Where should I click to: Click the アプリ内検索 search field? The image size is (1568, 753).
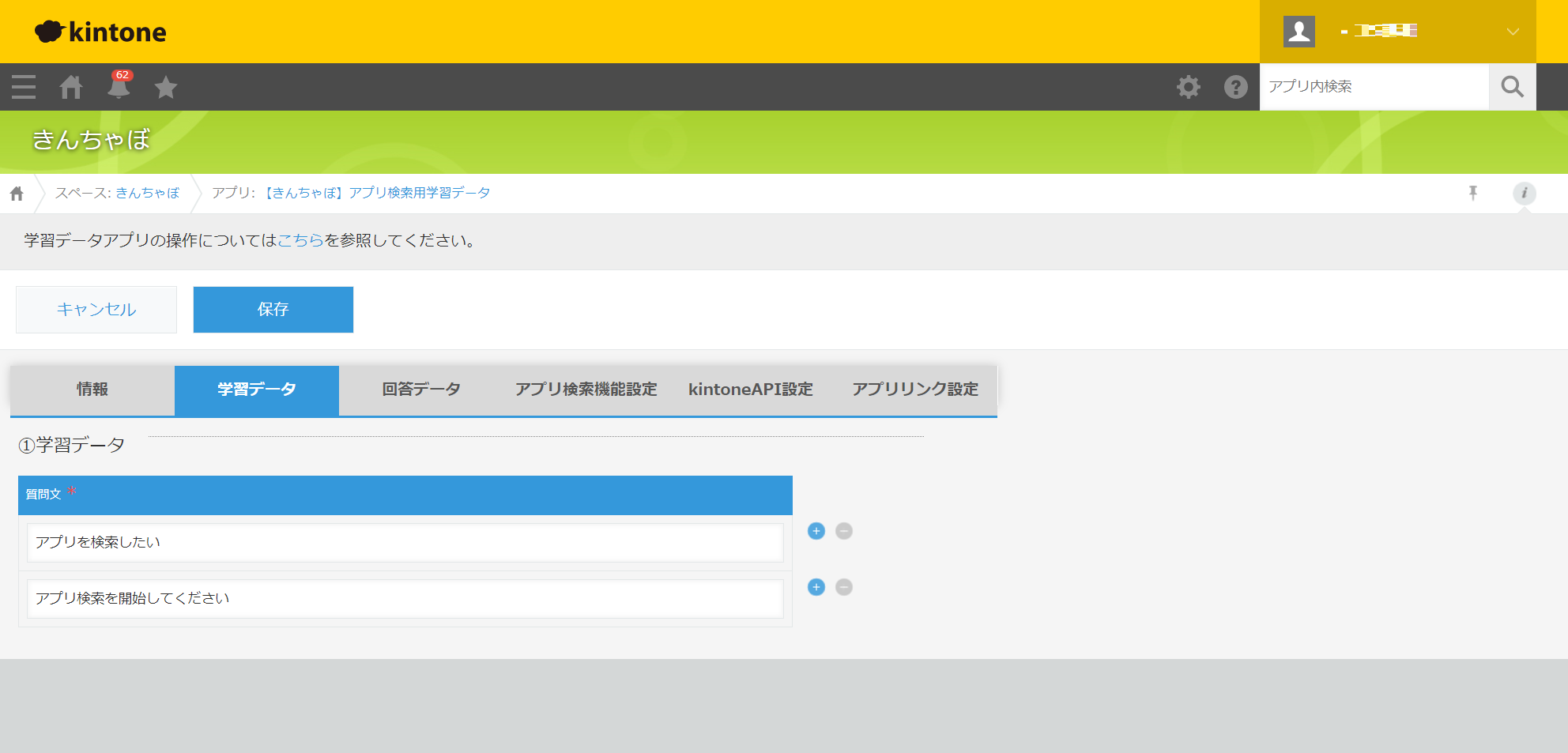pos(1374,87)
